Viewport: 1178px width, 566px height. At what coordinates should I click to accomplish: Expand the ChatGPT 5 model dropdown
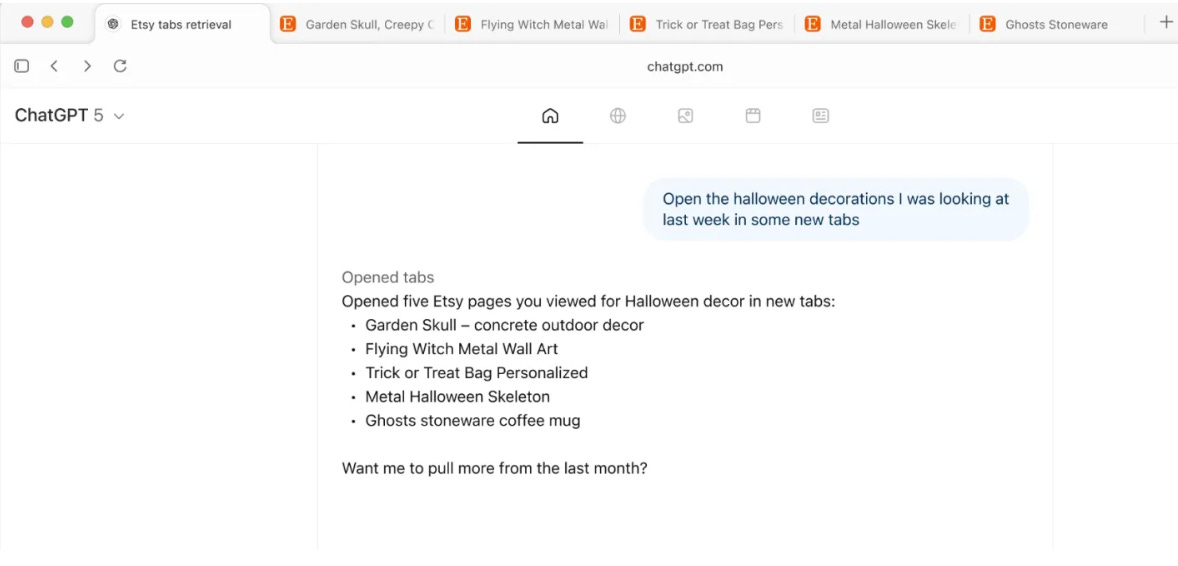coord(70,116)
